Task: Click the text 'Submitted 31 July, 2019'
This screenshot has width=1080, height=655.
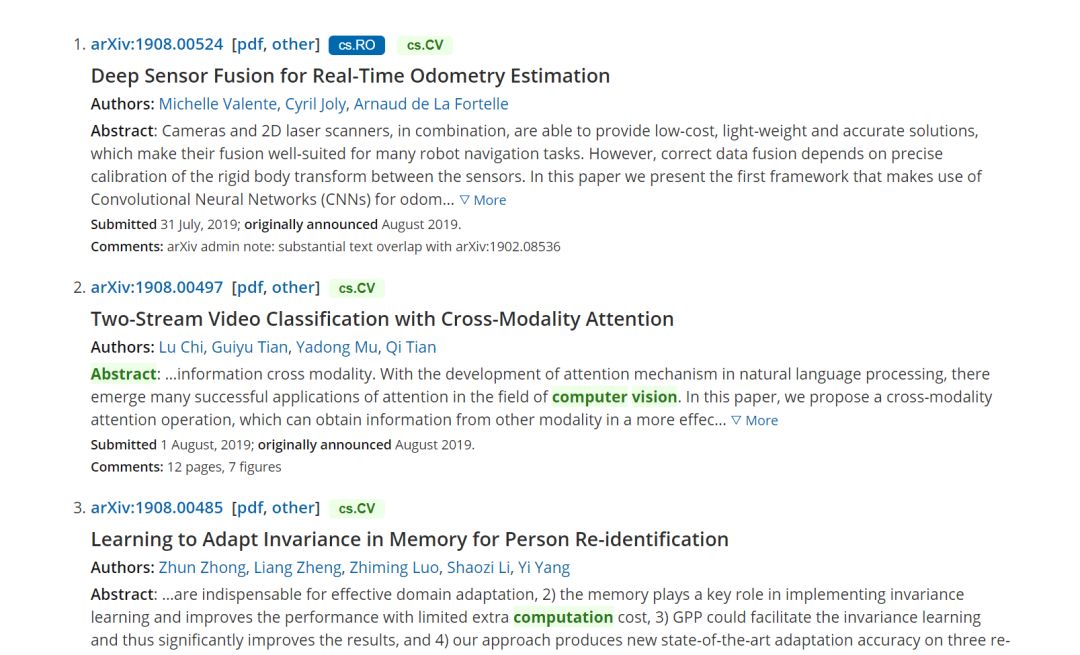Action: (x=165, y=225)
